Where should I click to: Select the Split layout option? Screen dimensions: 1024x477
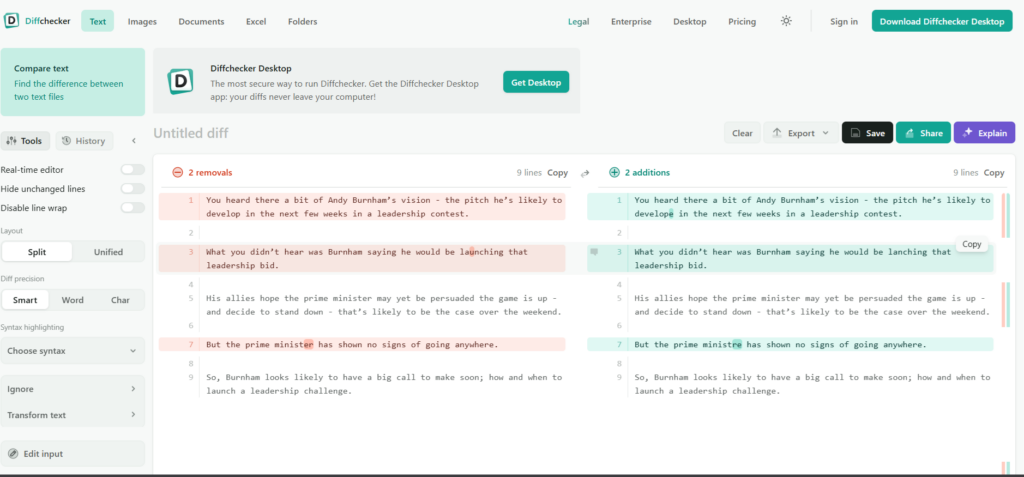click(37, 252)
